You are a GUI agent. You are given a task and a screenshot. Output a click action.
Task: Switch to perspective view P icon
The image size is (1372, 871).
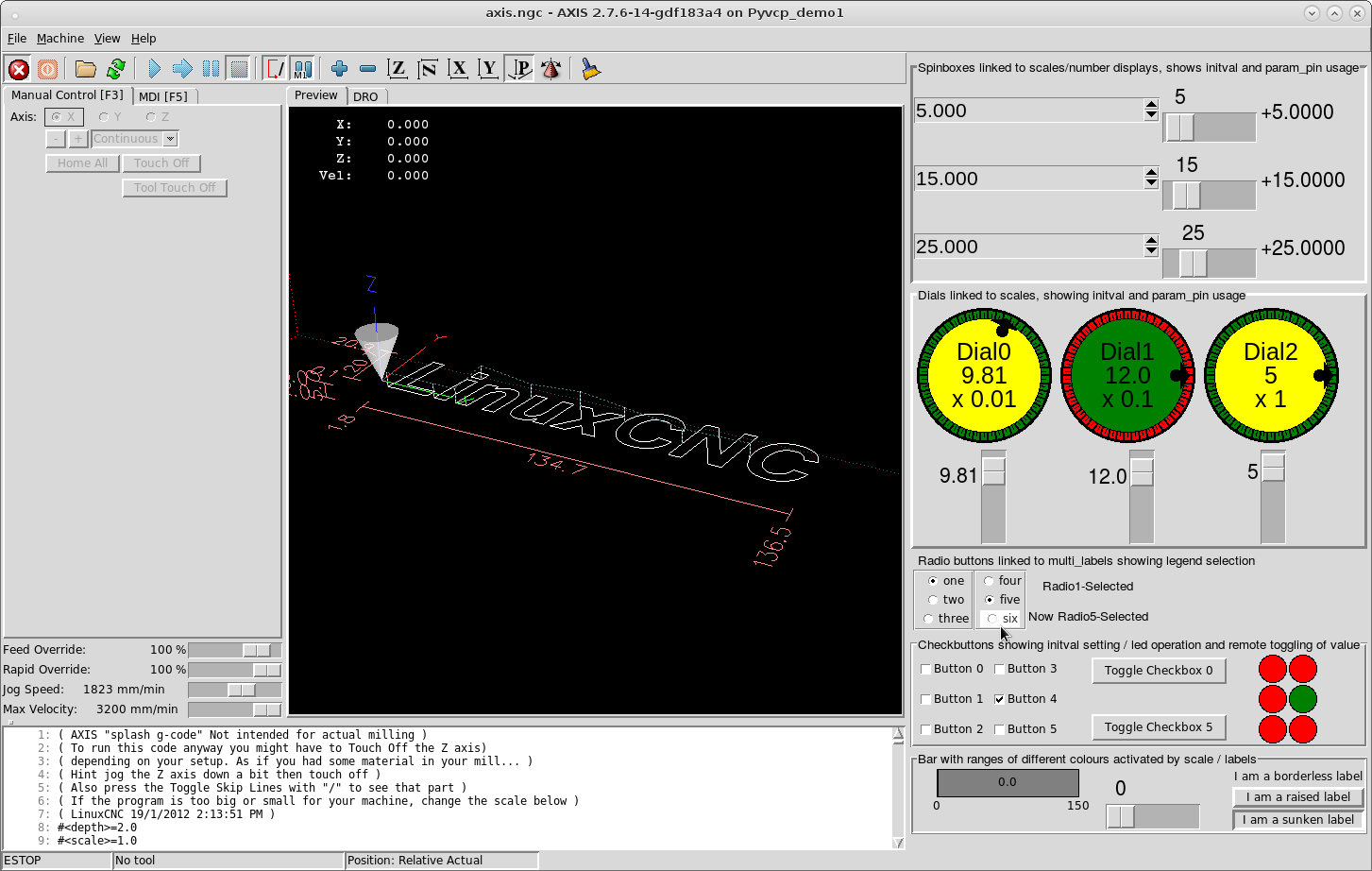point(519,69)
